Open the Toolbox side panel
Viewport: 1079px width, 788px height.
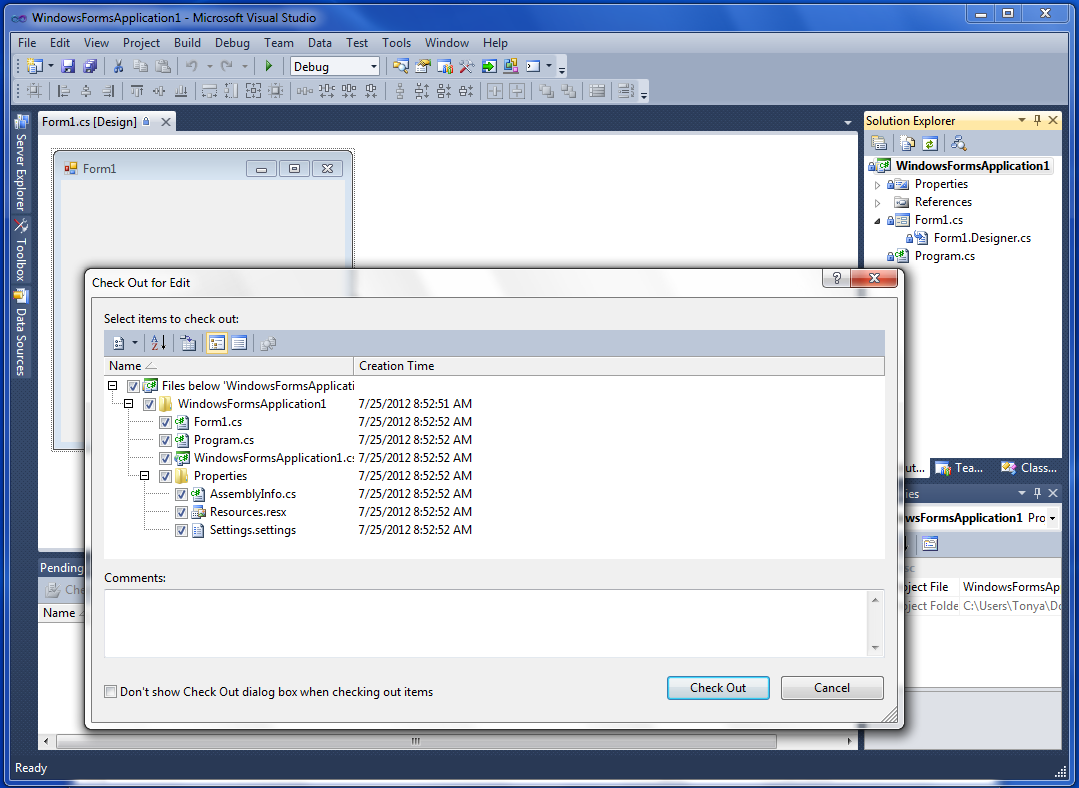click(21, 248)
